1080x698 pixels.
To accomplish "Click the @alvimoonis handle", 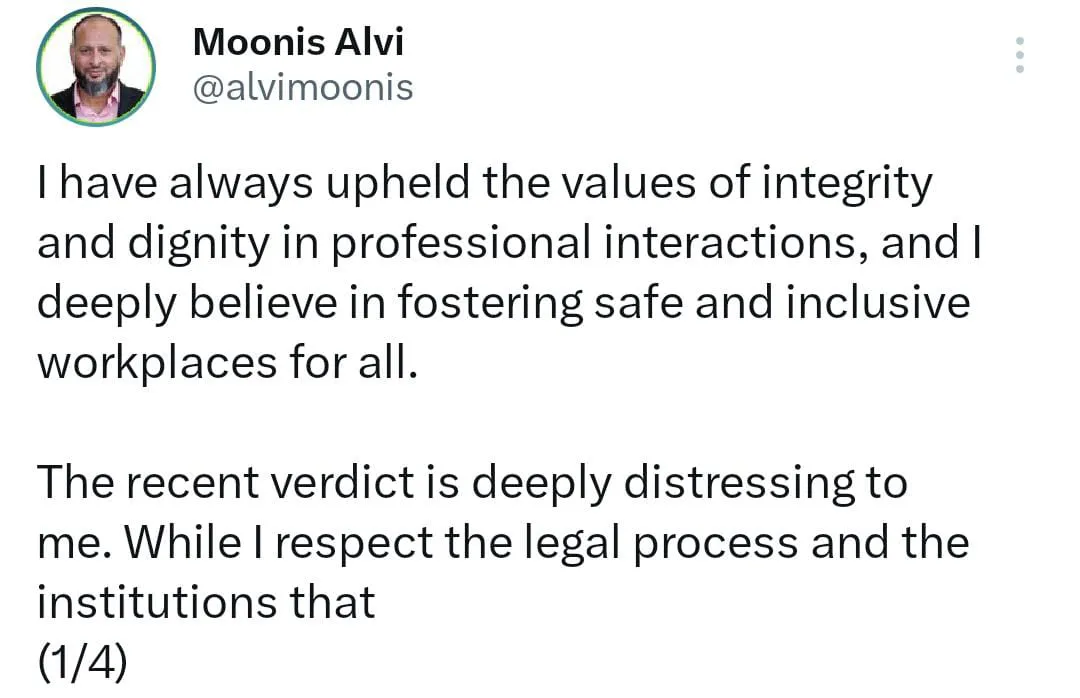I will tap(302, 88).
